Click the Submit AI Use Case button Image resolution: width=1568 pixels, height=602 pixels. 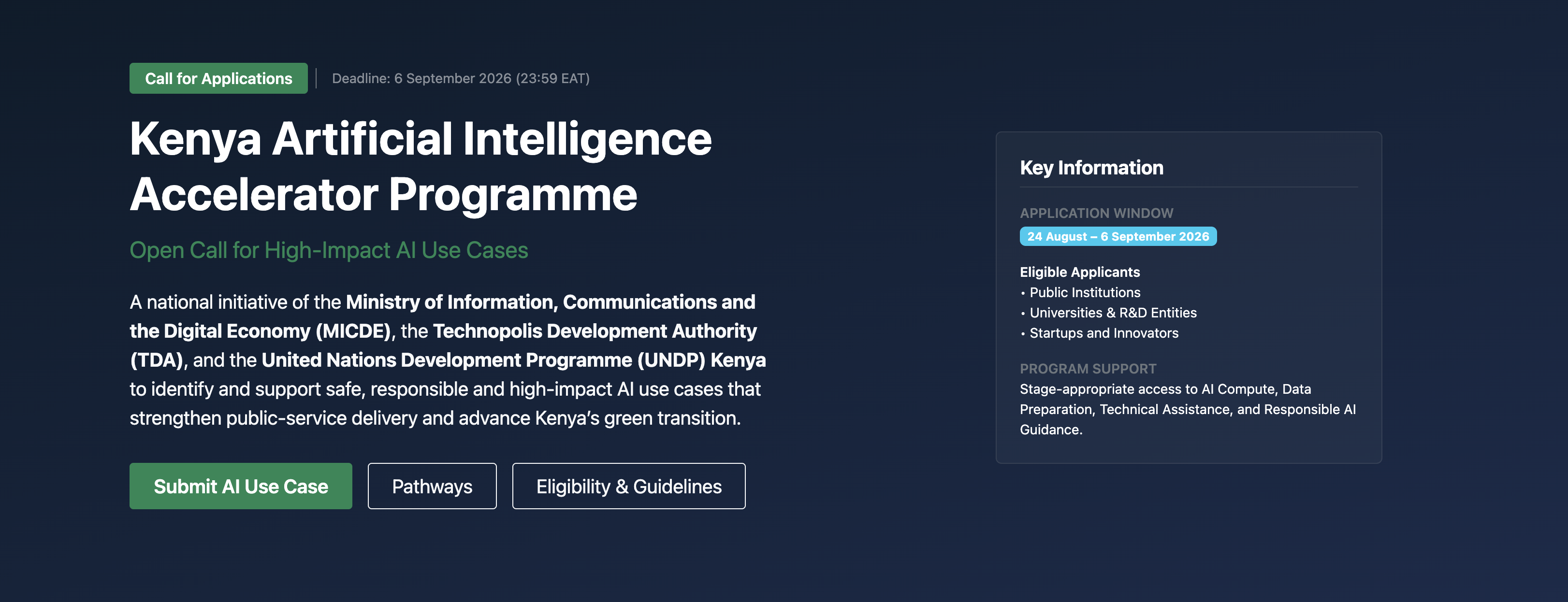click(240, 486)
